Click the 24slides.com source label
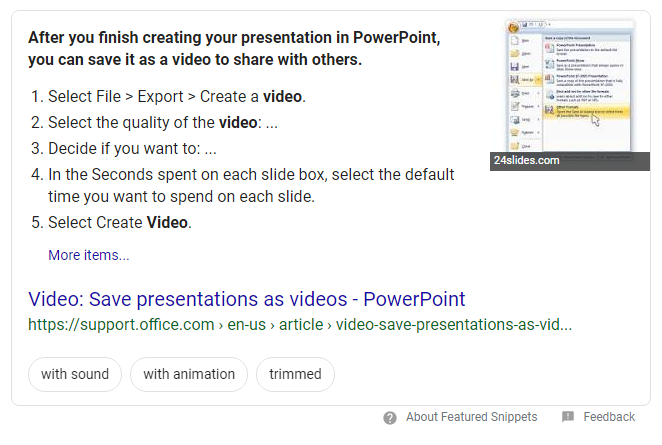 (526, 160)
